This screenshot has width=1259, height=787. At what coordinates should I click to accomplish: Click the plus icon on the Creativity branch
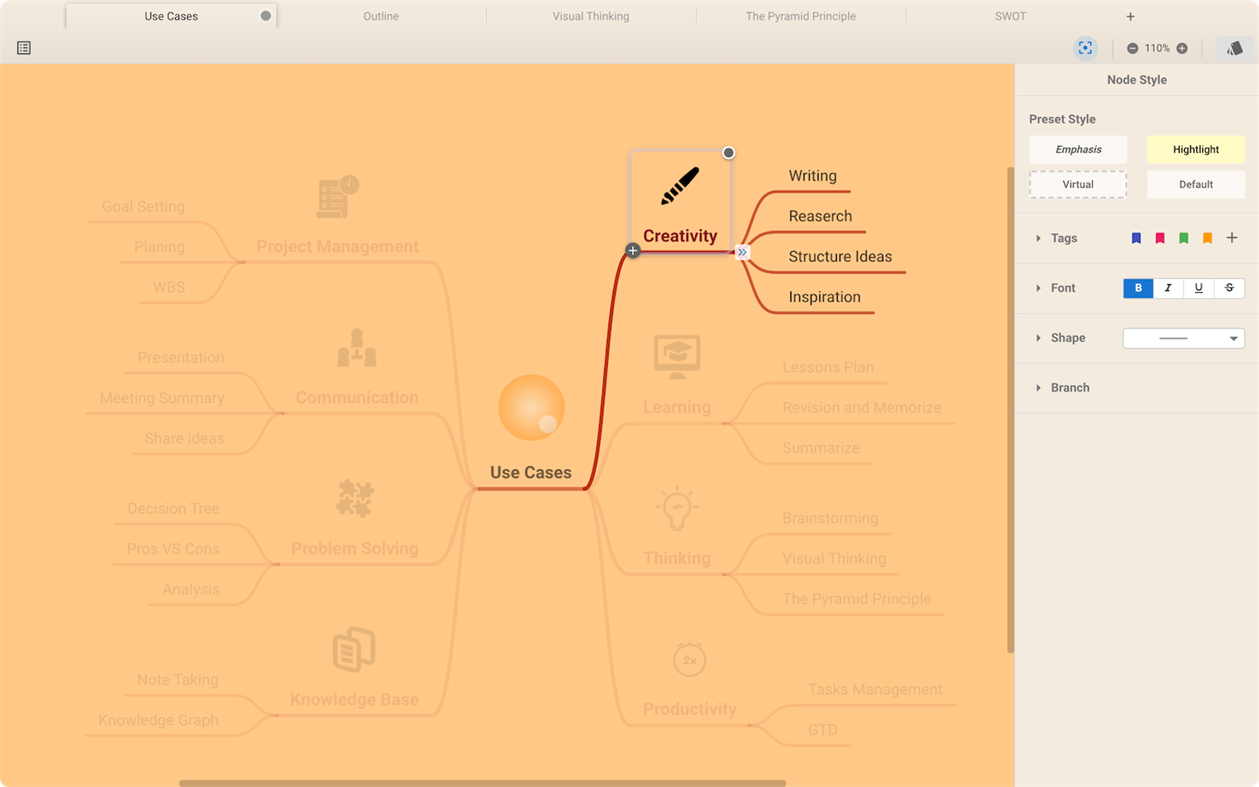633,251
